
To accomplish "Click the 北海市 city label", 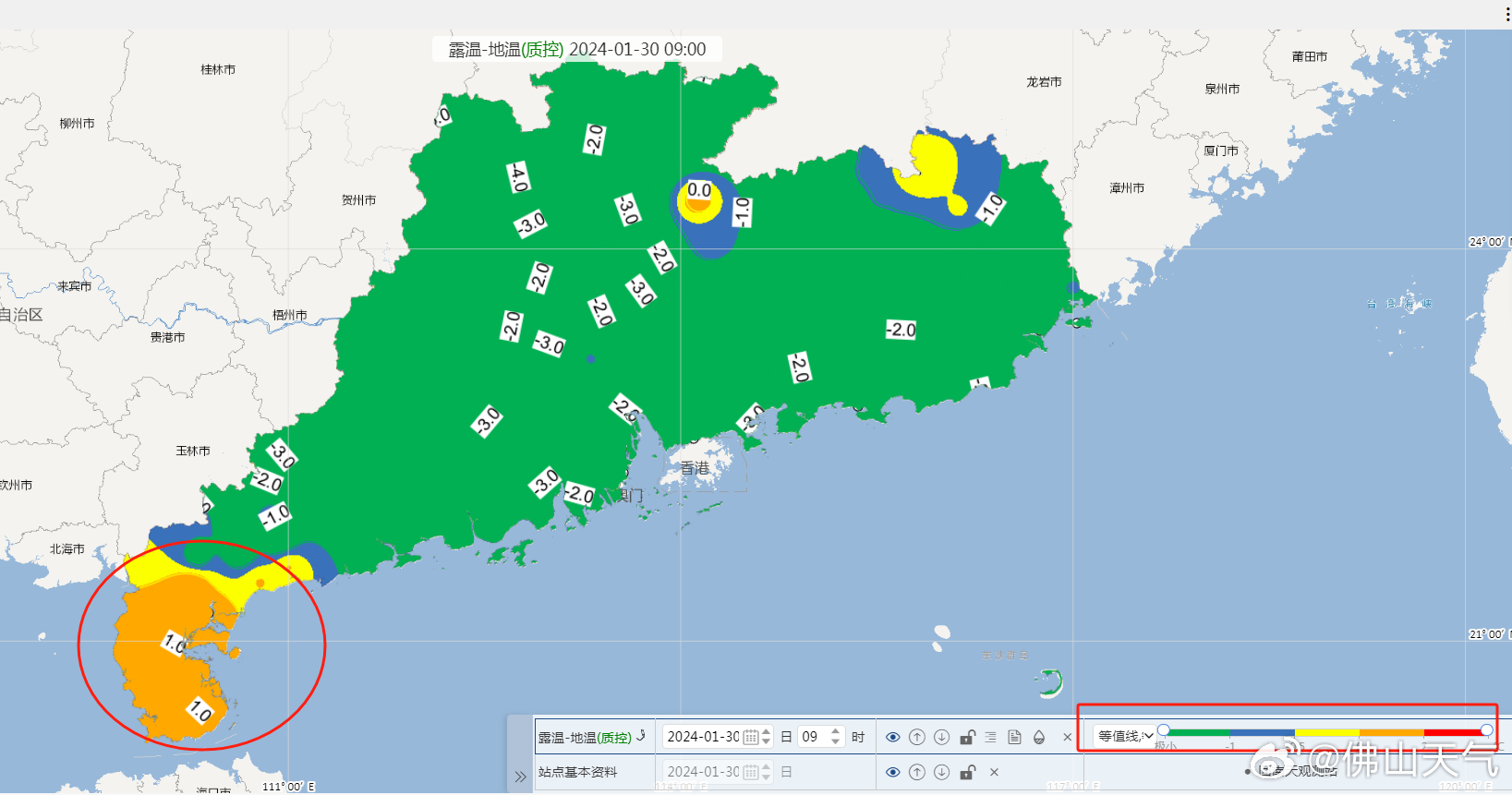I will pos(67,548).
